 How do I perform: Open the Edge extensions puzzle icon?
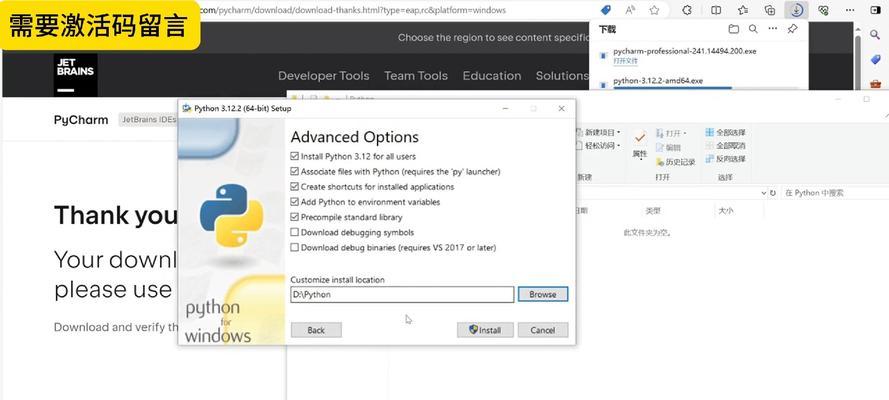tap(687, 10)
